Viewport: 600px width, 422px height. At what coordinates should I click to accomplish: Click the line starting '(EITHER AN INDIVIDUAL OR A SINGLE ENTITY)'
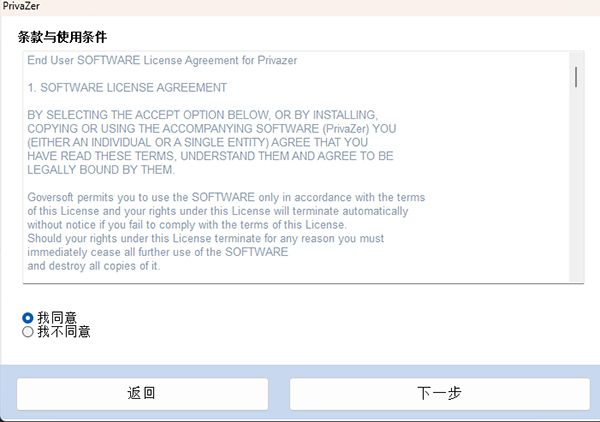click(197, 142)
